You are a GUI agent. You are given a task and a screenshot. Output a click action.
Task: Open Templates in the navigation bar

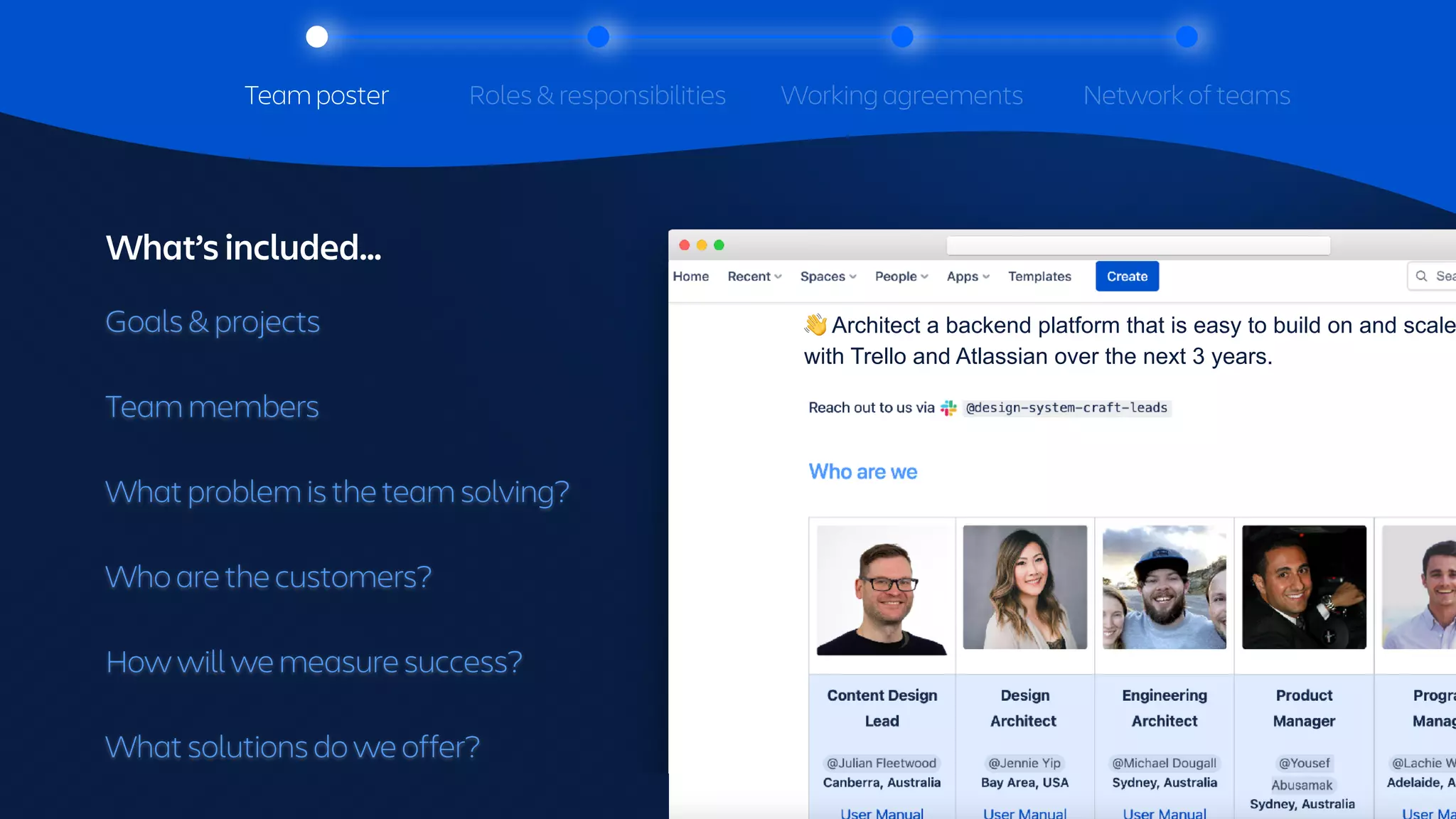coord(1039,277)
